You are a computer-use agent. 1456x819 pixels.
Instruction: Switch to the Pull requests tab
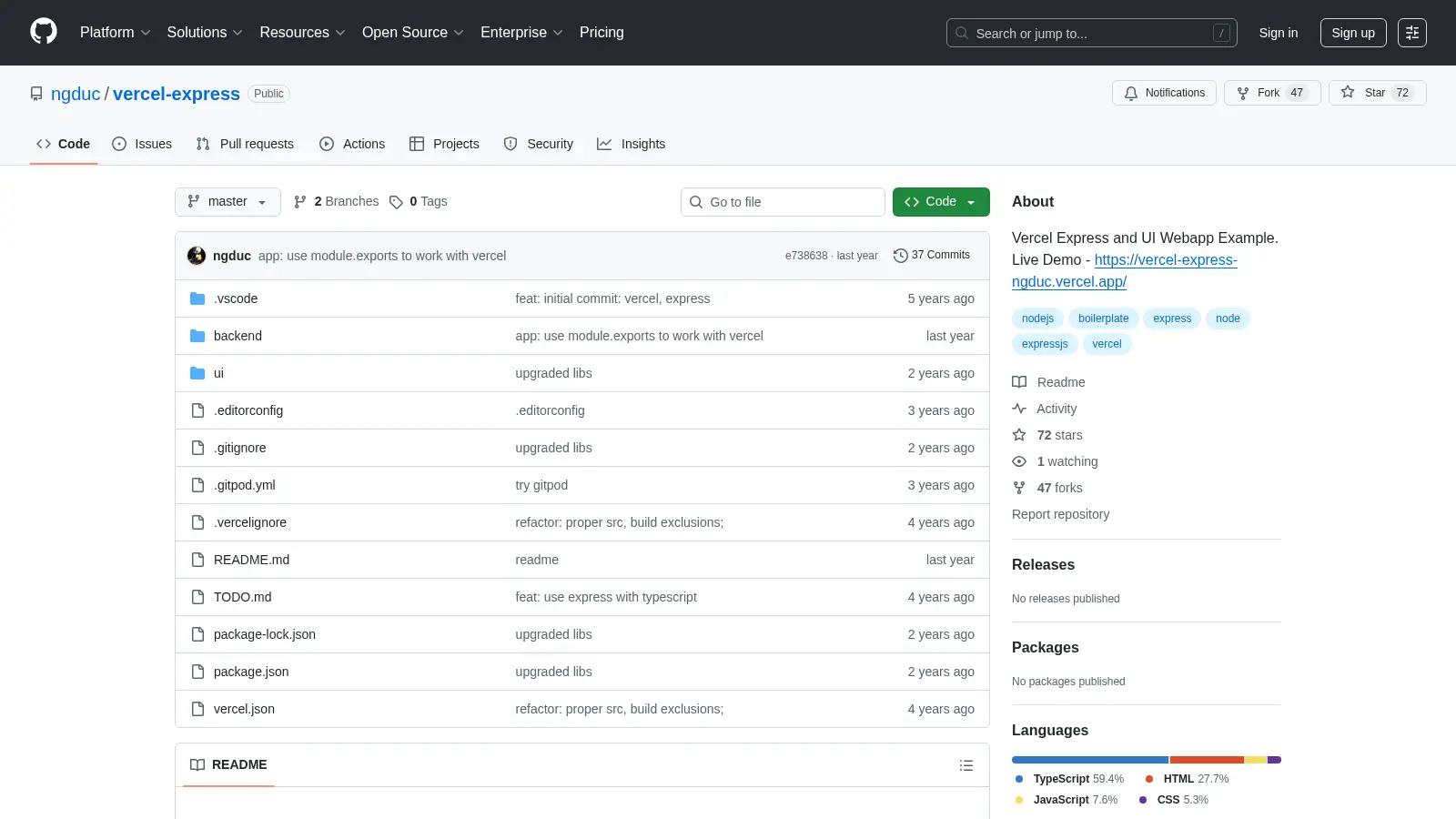[x=245, y=144]
